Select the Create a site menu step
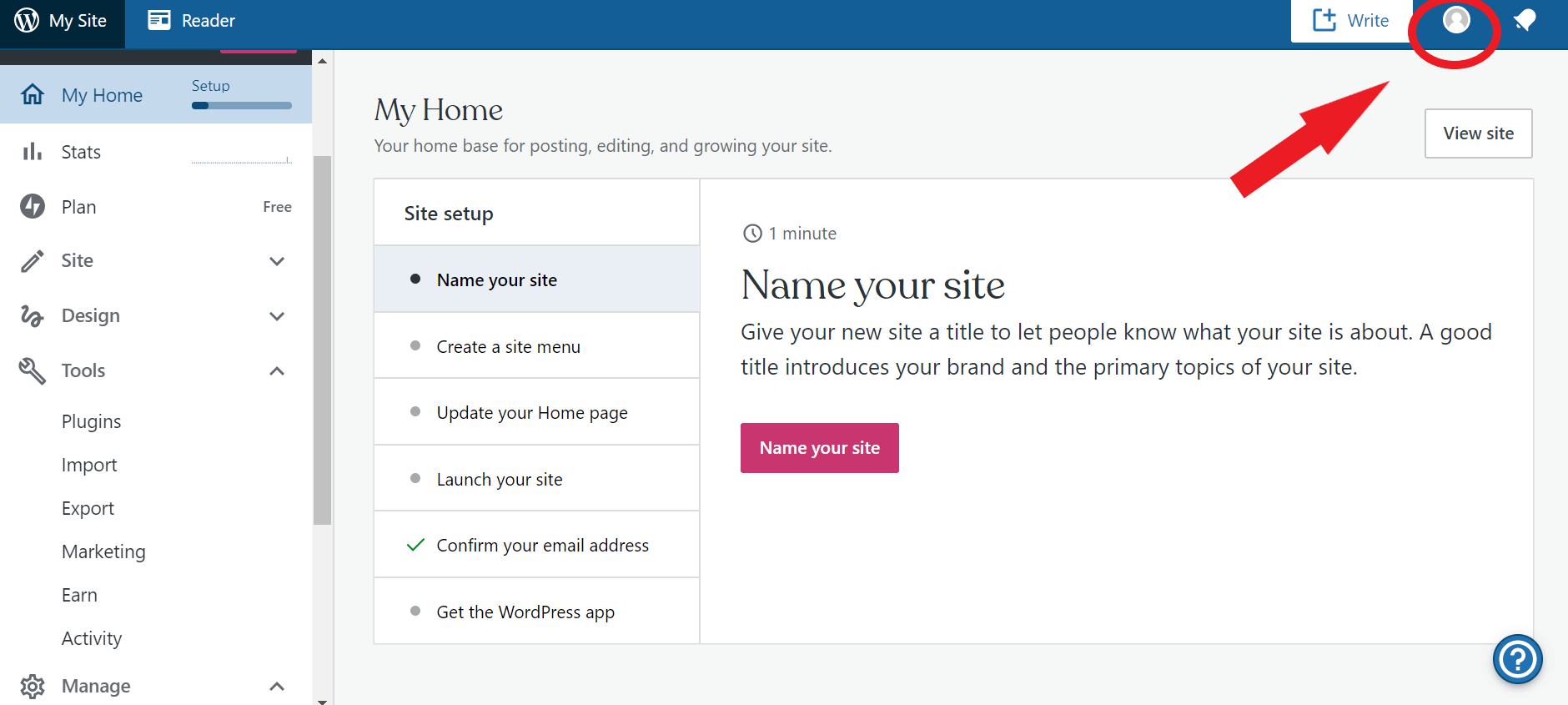The width and height of the screenshot is (1568, 705). pyautogui.click(x=537, y=346)
